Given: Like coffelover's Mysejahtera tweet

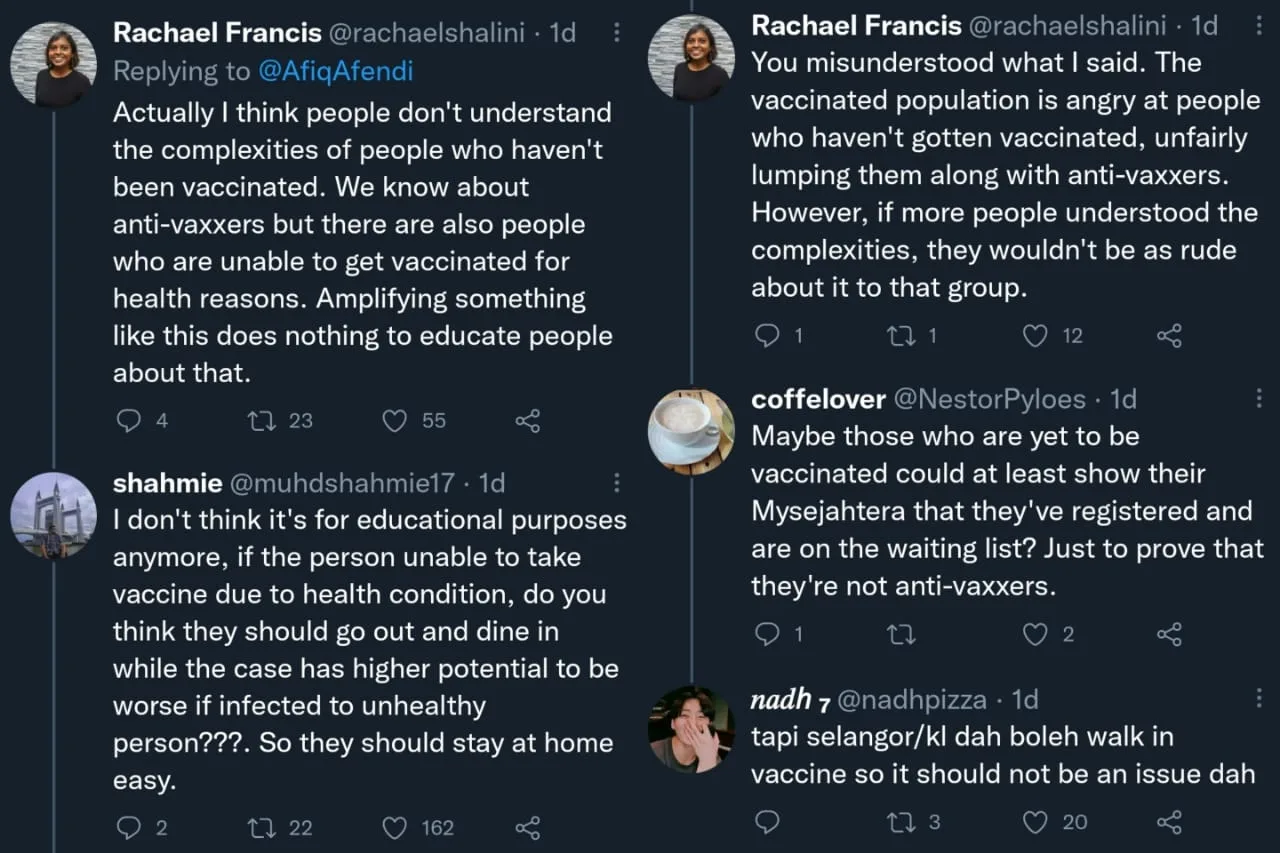Looking at the screenshot, I should (x=1035, y=634).
